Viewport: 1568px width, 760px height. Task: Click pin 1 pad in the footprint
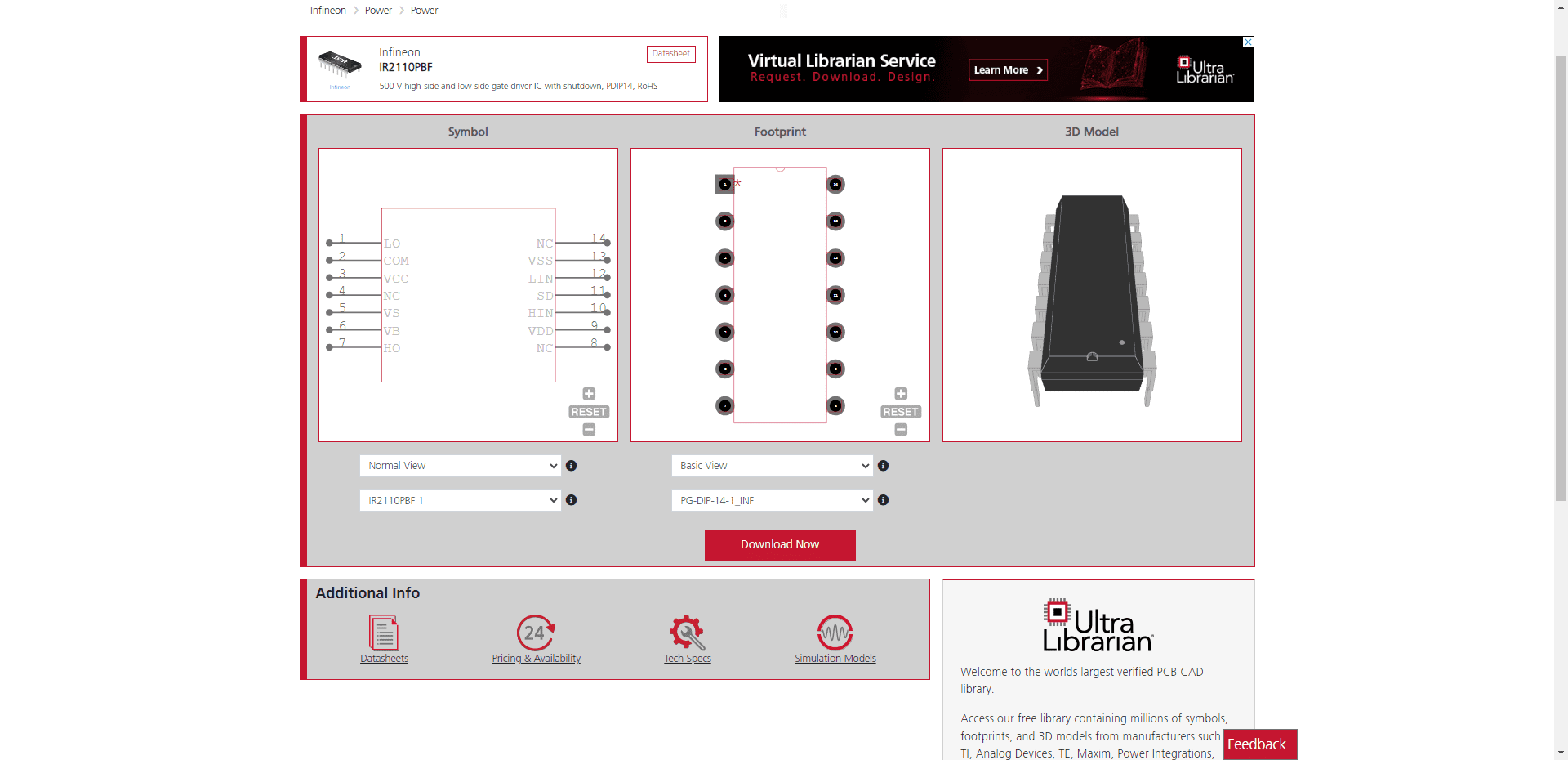point(724,185)
